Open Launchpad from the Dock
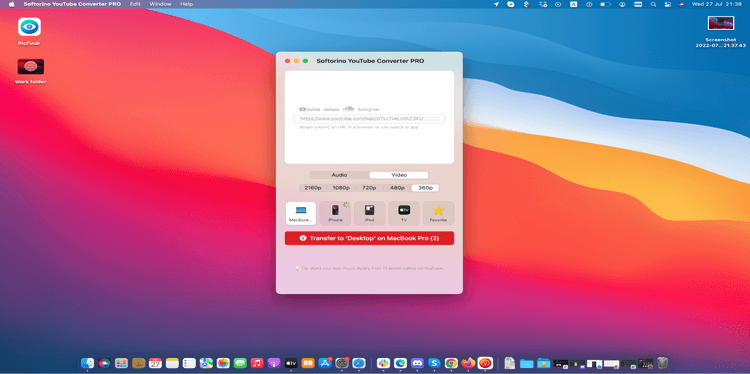 point(121,363)
